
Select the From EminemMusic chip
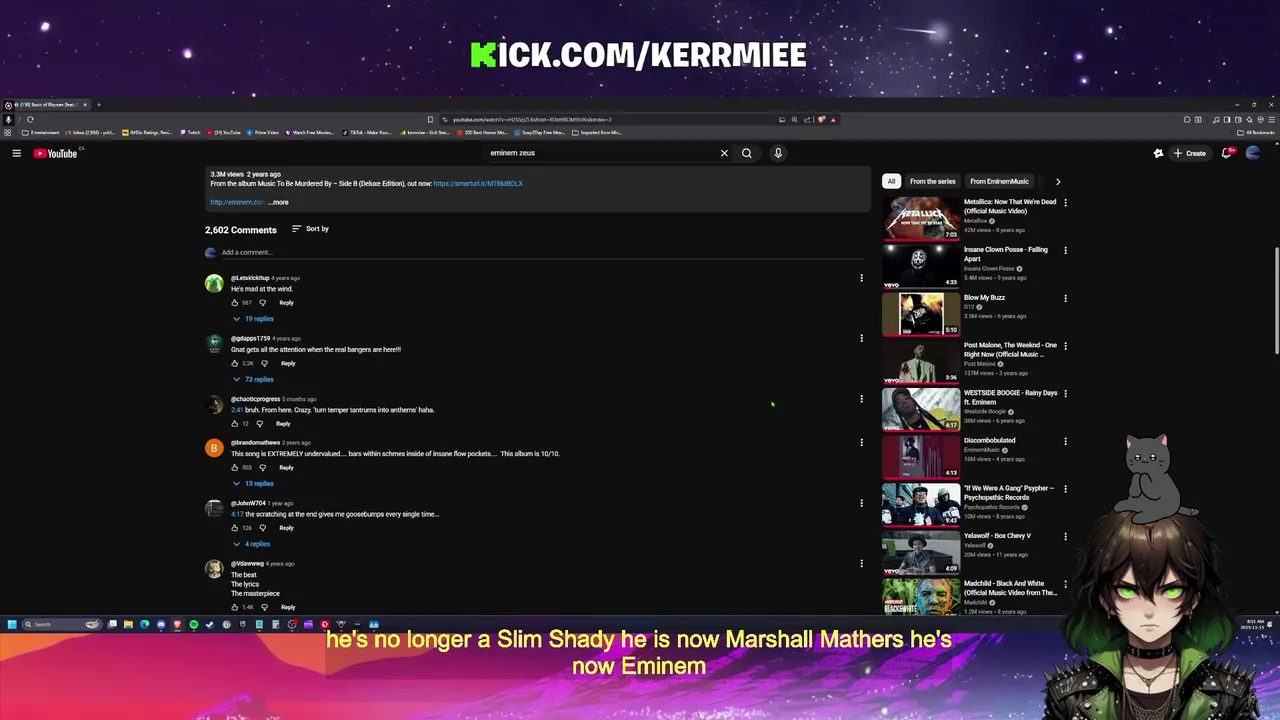[x=999, y=182]
